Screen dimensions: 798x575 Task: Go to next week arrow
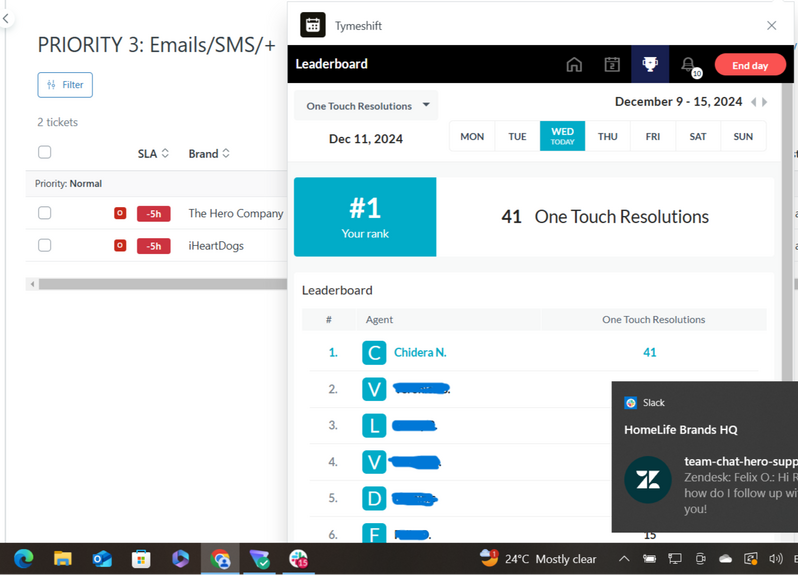(764, 102)
